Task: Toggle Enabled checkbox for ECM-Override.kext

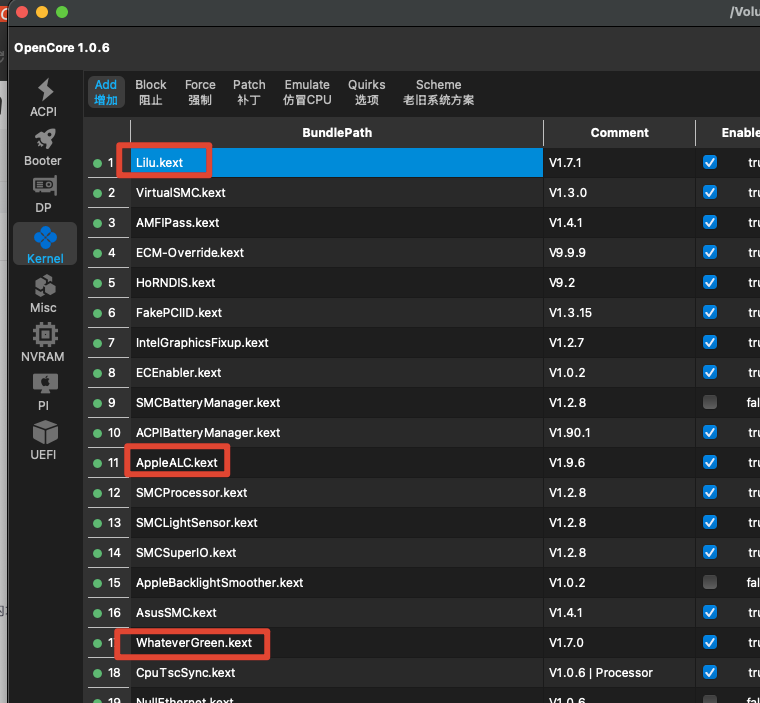Action: pos(710,252)
